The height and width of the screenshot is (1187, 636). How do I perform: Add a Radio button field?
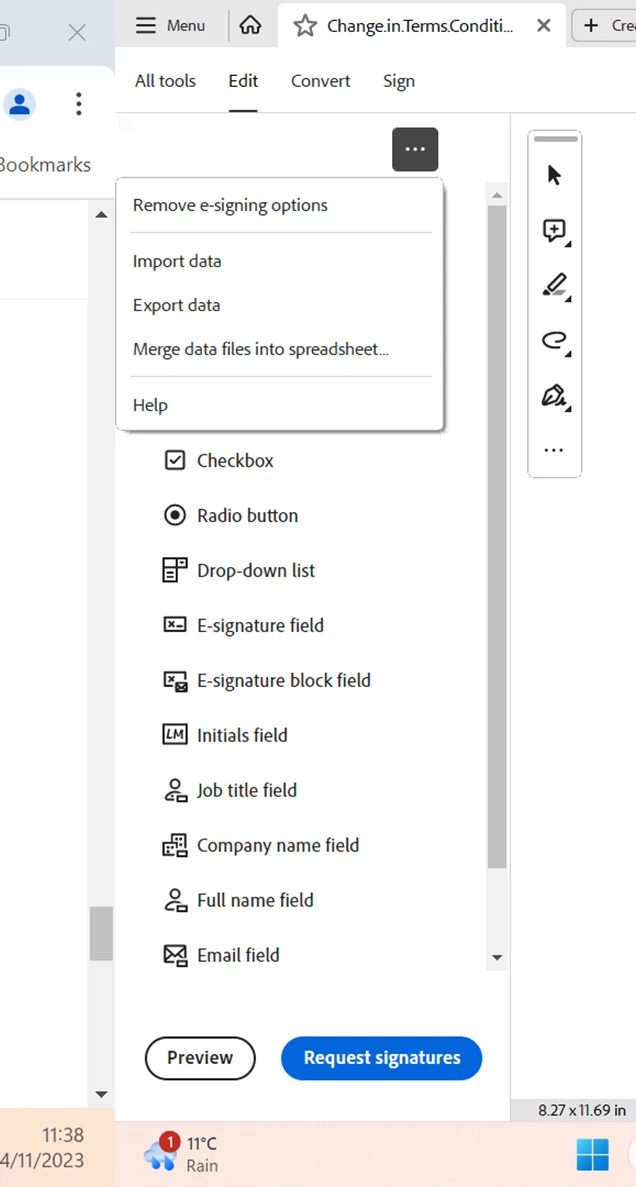click(231, 516)
